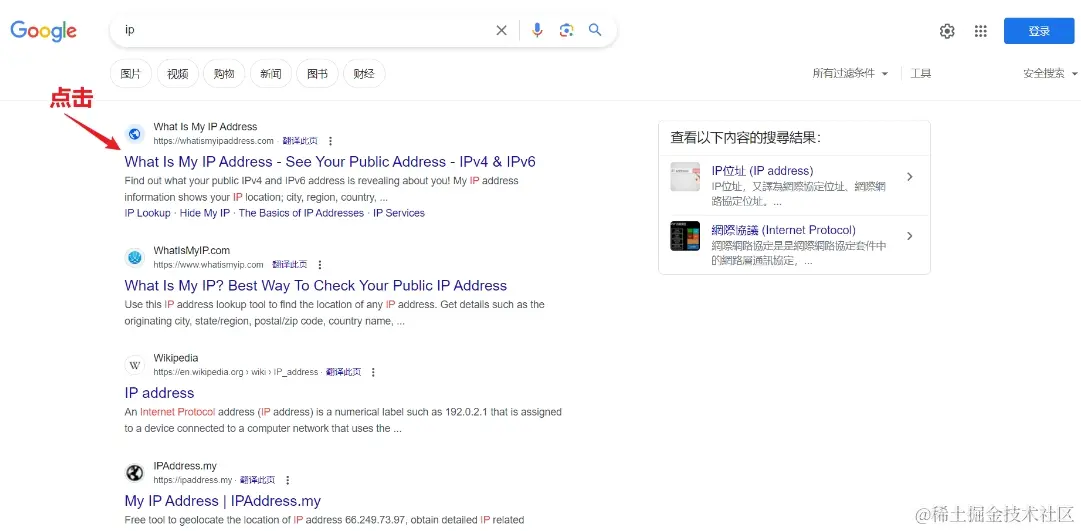Click the WhatIsMyIP.com site name text
This screenshot has height=531, width=1081.
[x=192, y=250]
